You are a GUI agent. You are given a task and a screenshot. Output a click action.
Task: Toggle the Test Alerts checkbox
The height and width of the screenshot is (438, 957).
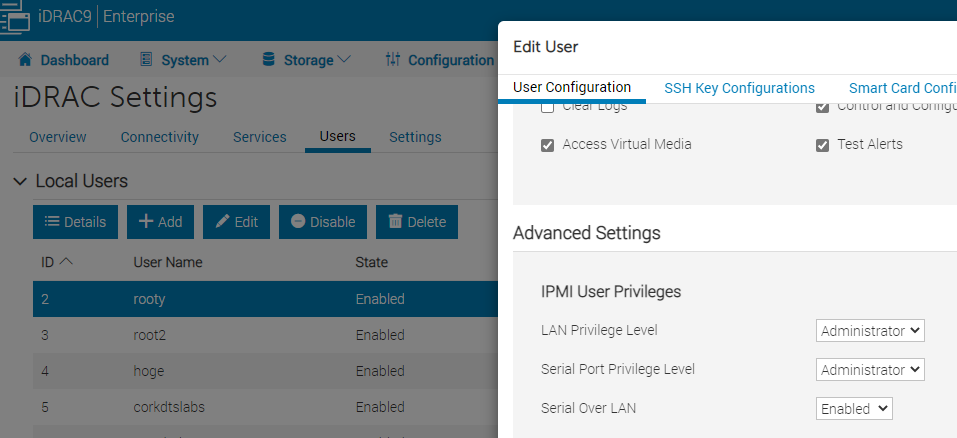823,145
